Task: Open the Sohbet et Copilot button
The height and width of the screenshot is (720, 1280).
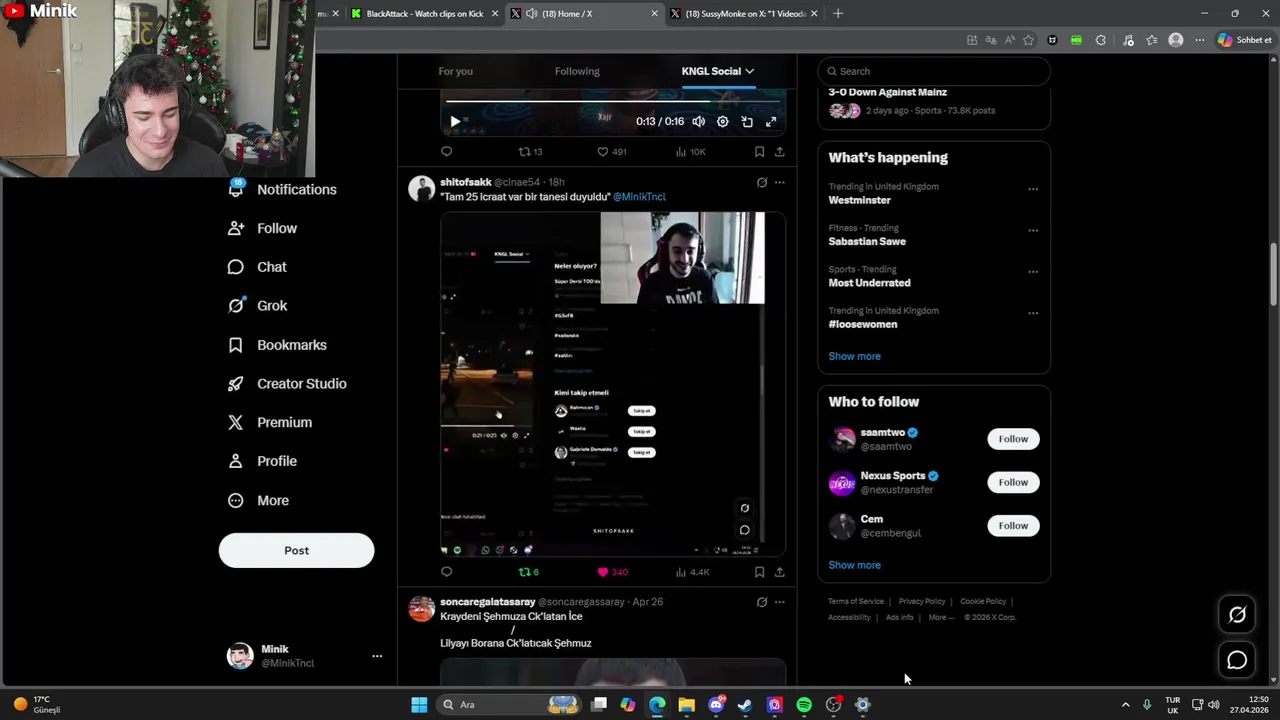Action: 1245,40
